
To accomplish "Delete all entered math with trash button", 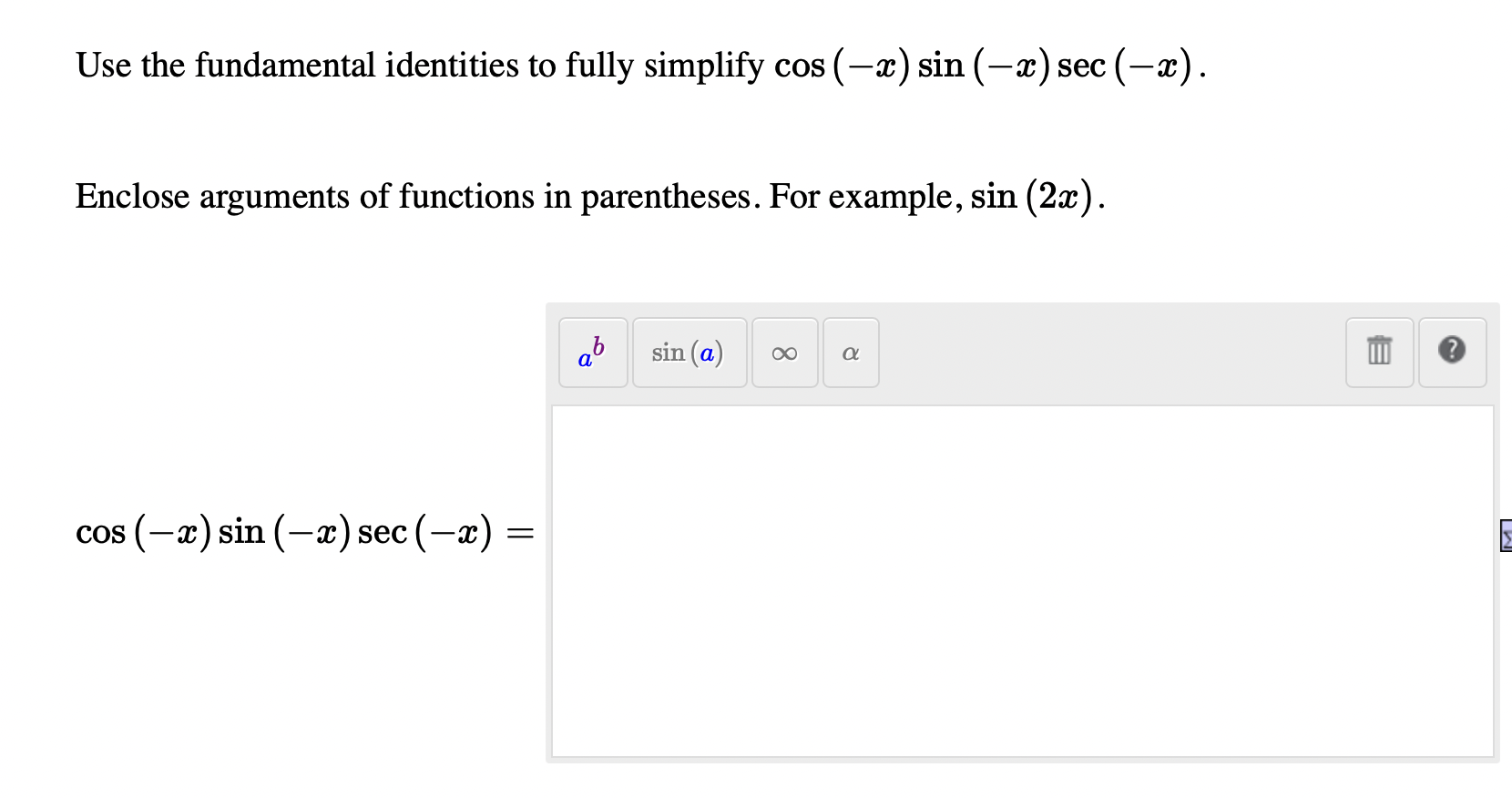I will 1378,353.
